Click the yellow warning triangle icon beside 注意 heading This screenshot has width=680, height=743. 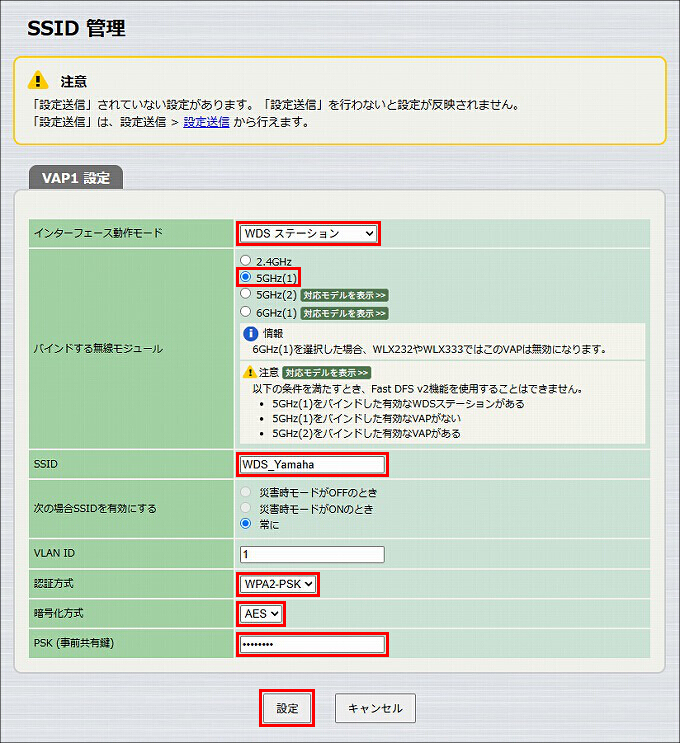pos(38,80)
